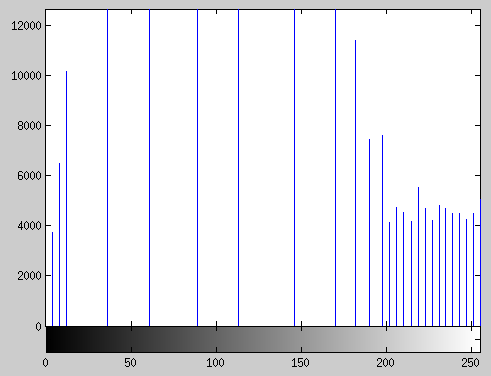Image resolution: width=491 pixels, height=376 pixels.
Task: Click the white end of the grayscale bar
Action: (x=476, y=339)
